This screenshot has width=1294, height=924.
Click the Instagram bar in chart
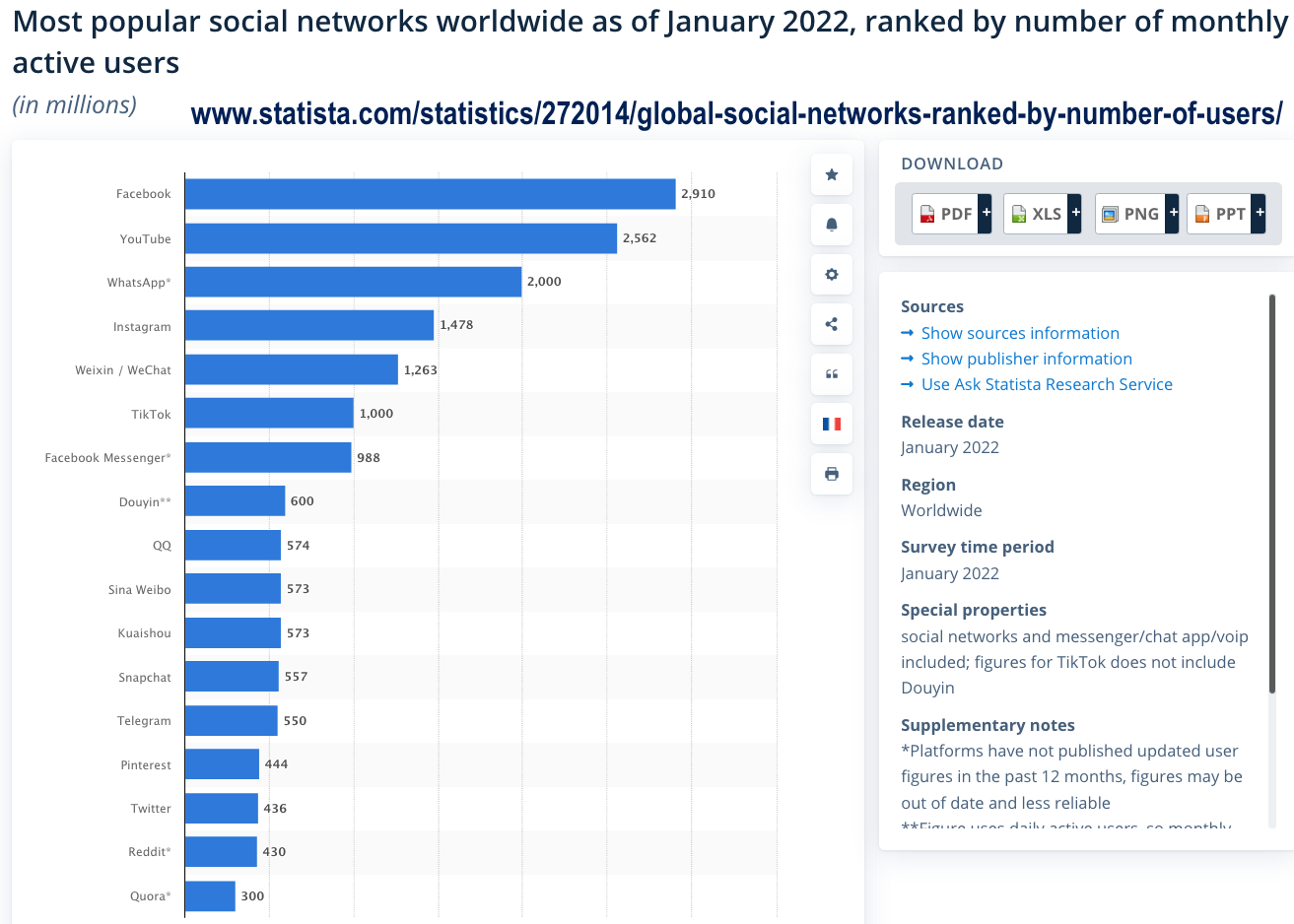309,325
